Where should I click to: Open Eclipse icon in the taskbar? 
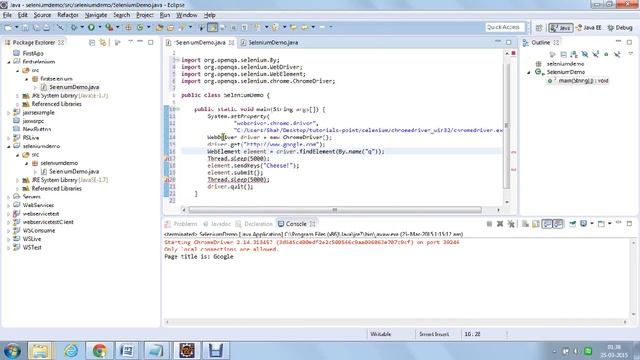point(187,351)
